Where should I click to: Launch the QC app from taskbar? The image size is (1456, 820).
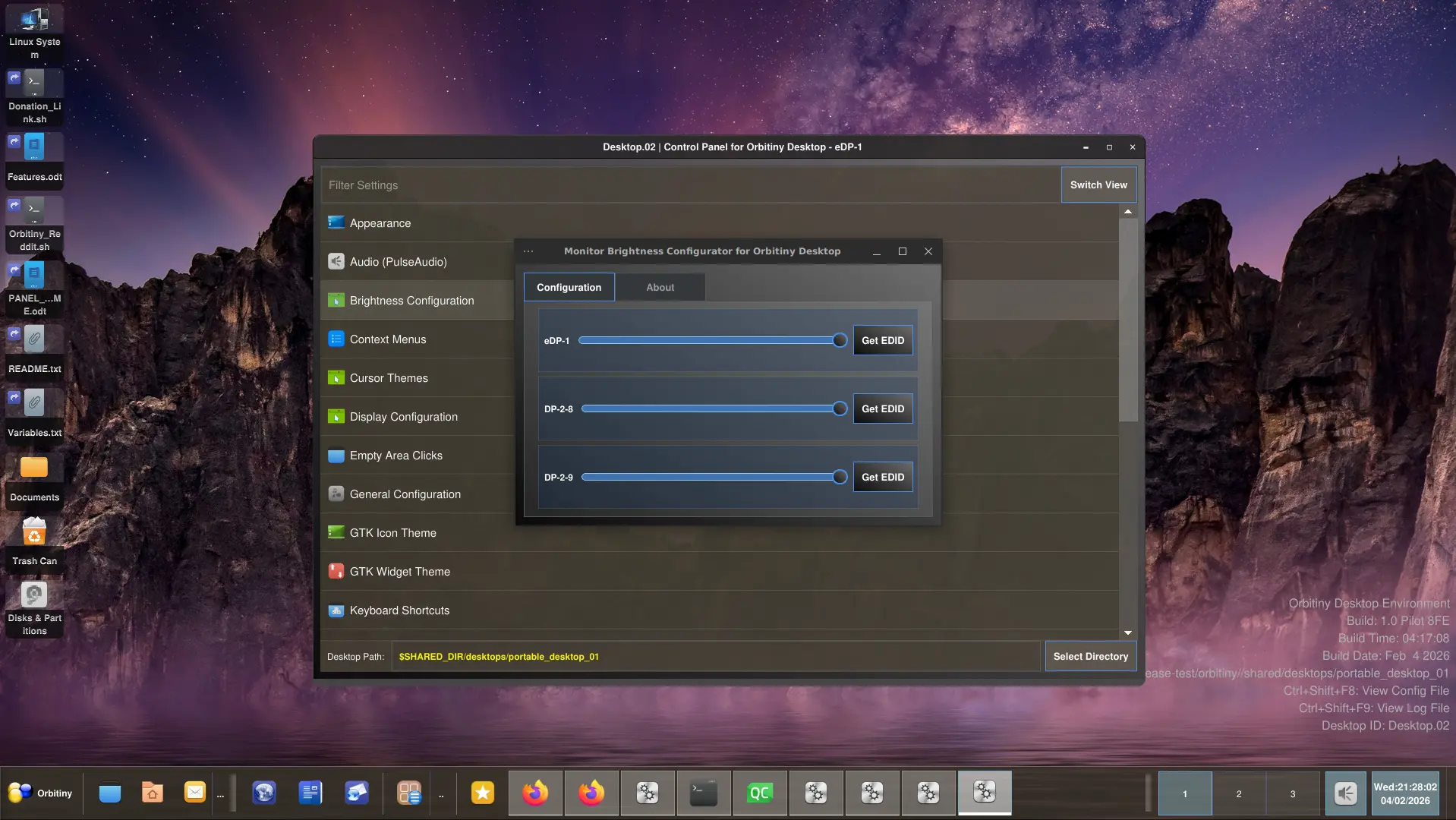click(759, 793)
